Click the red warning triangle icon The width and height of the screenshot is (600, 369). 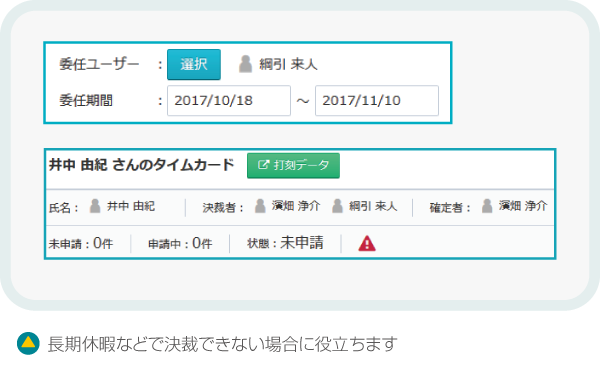click(x=367, y=243)
